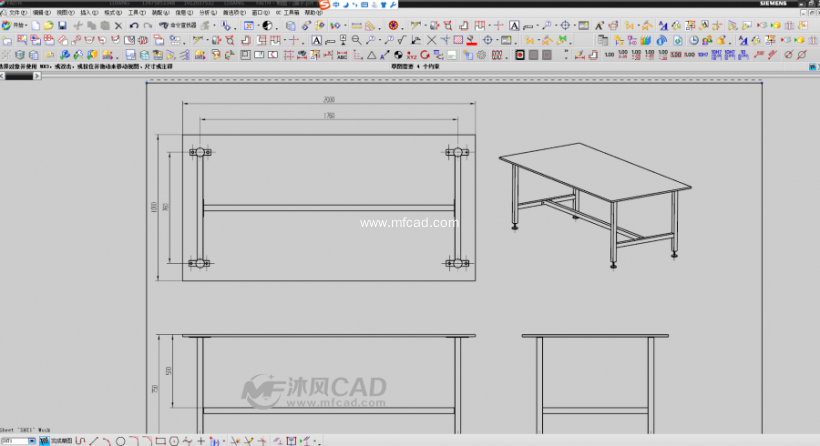
Task: Open the 编辑 (Edit) menu
Action: pyautogui.click(x=41, y=13)
